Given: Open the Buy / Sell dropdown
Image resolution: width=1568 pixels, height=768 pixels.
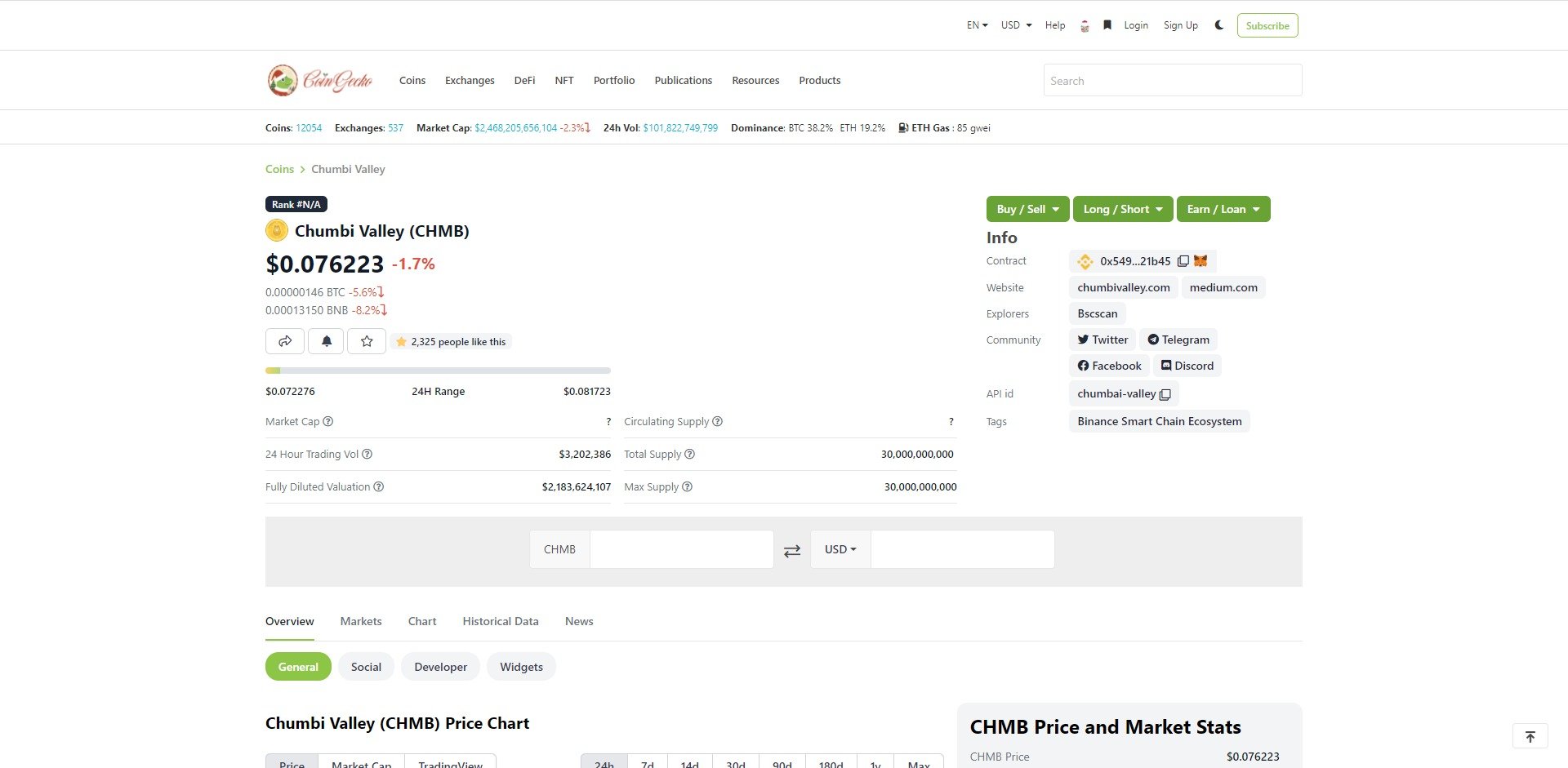Looking at the screenshot, I should pyautogui.click(x=1027, y=209).
